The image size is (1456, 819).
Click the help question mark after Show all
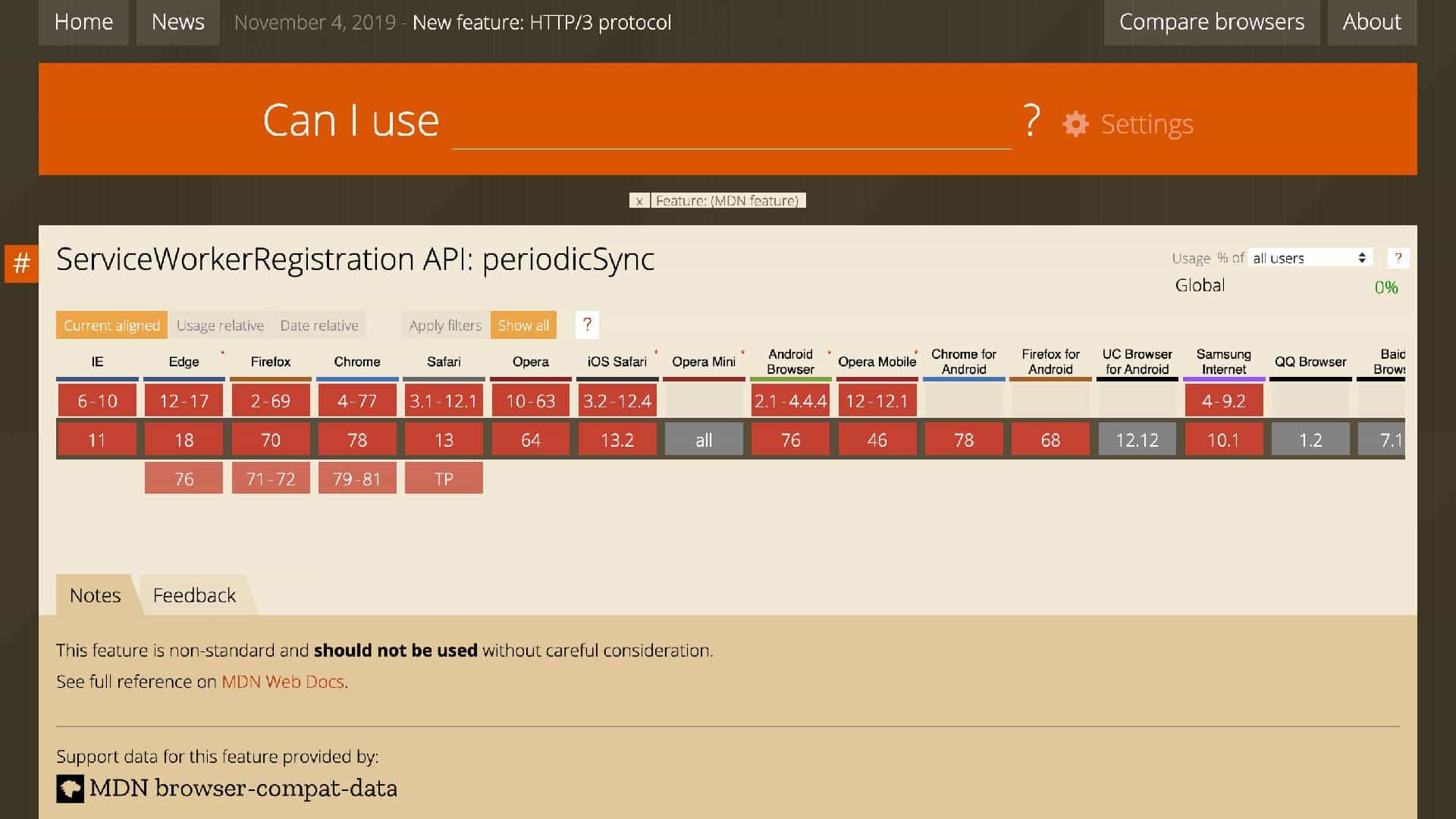(587, 325)
